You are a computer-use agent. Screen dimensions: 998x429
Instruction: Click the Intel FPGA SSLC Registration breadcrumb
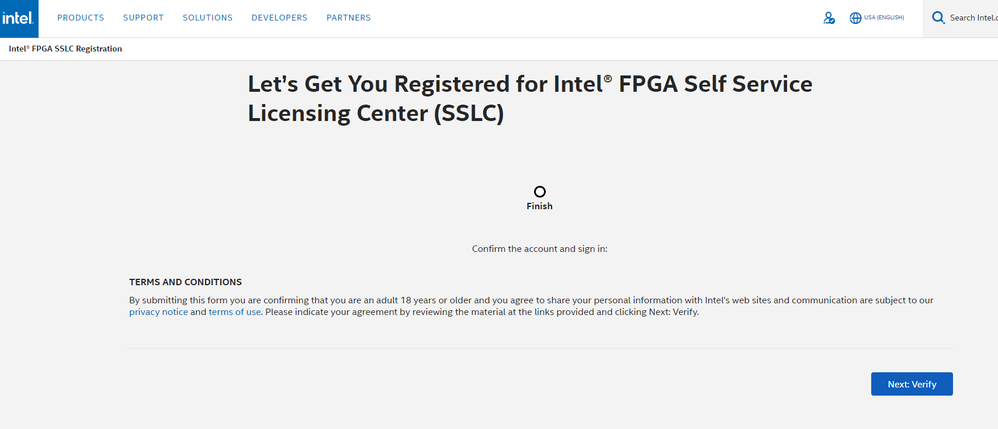coord(65,49)
